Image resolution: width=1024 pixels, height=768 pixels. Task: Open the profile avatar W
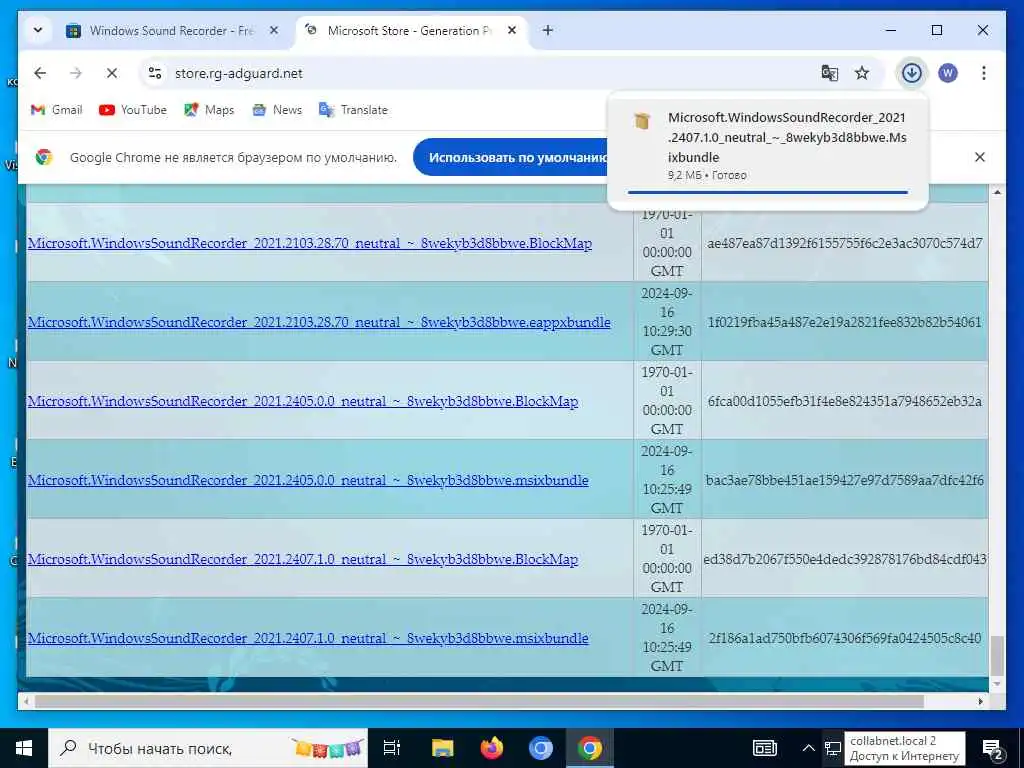coord(948,73)
